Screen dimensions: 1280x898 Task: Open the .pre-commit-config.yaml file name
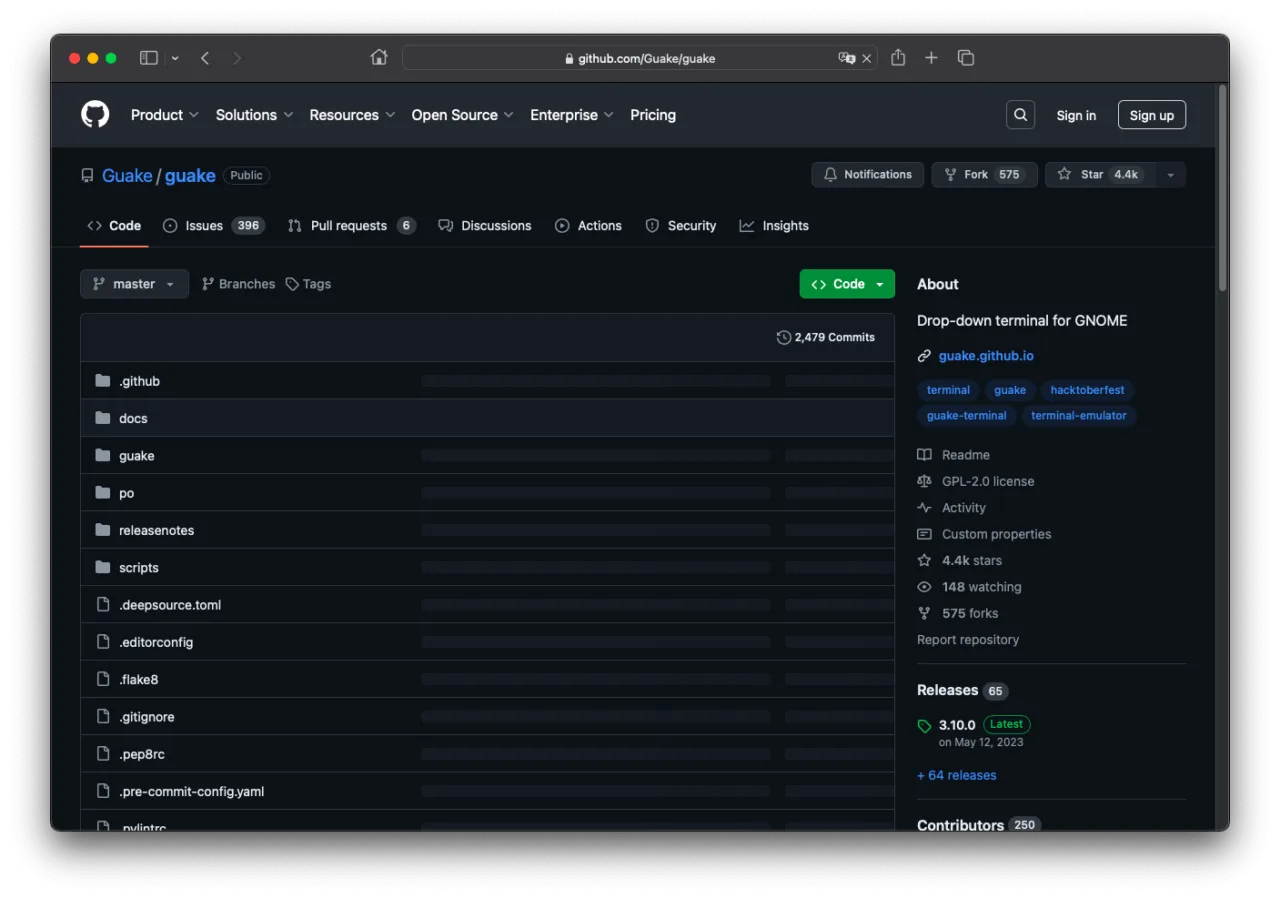coord(191,791)
